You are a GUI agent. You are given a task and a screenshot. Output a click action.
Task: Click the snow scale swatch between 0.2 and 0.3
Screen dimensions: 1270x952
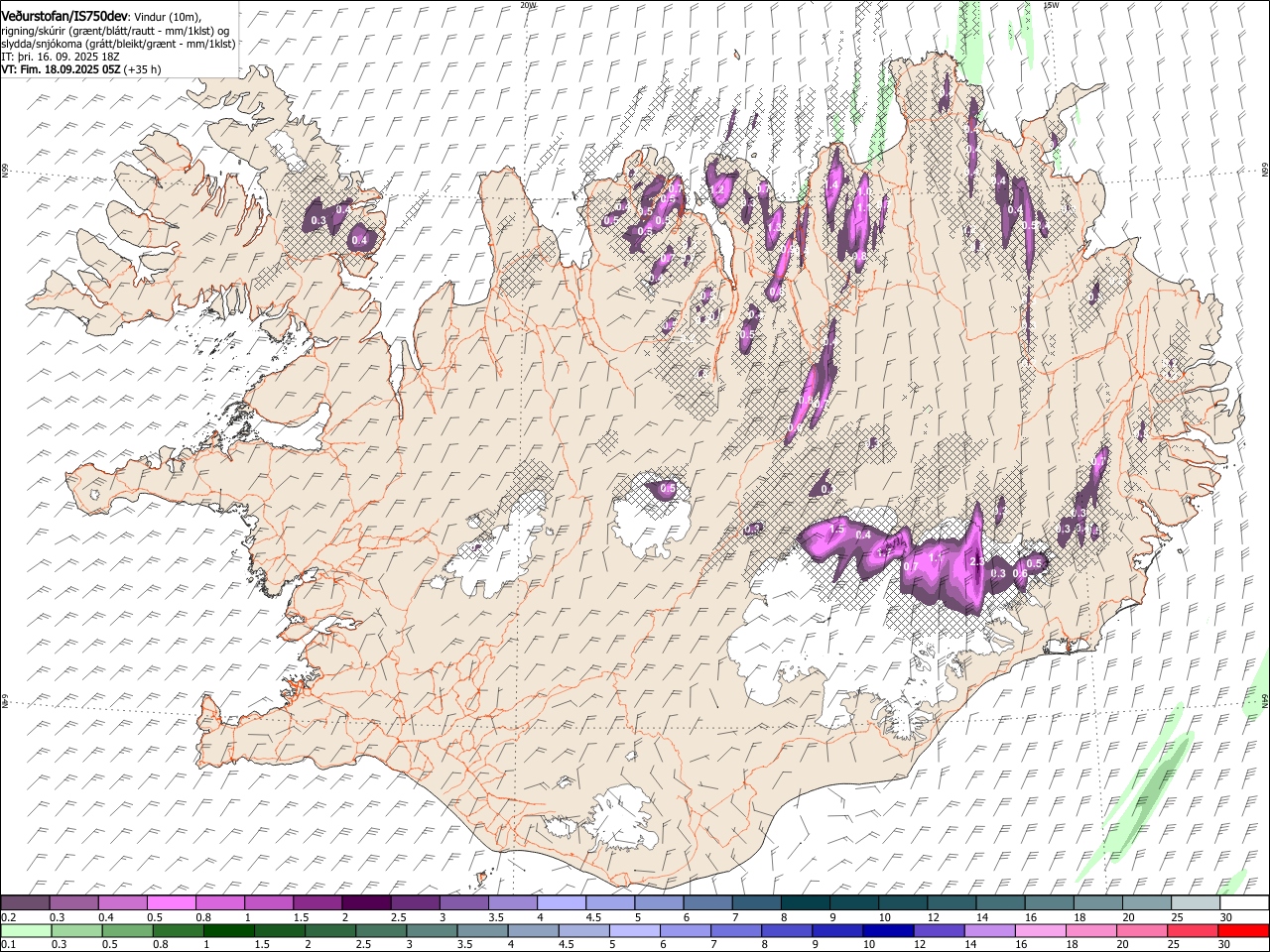[x=26, y=903]
